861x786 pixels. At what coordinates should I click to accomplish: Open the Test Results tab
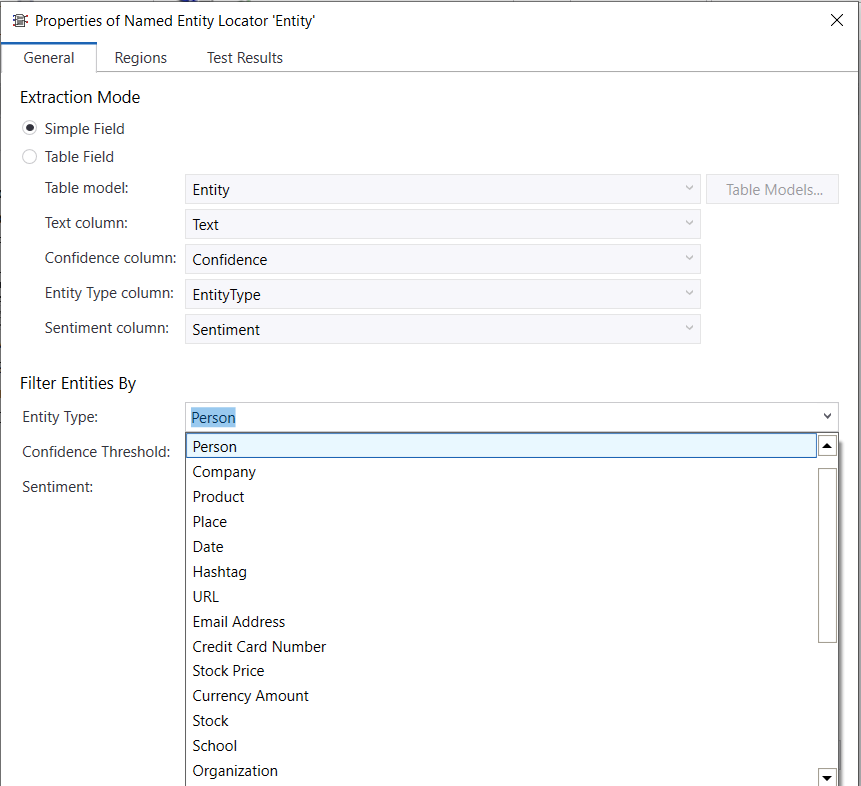coord(245,58)
